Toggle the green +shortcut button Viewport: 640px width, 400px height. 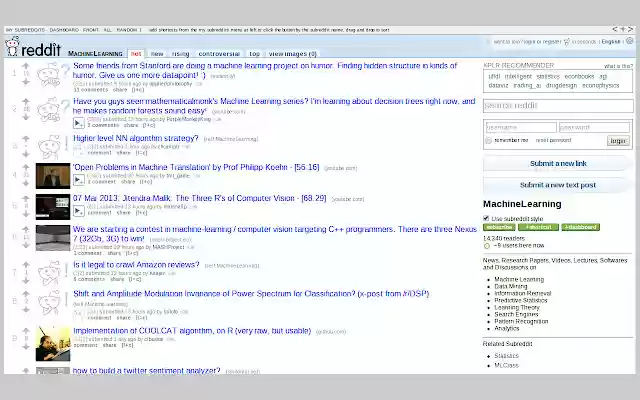[x=538, y=227]
